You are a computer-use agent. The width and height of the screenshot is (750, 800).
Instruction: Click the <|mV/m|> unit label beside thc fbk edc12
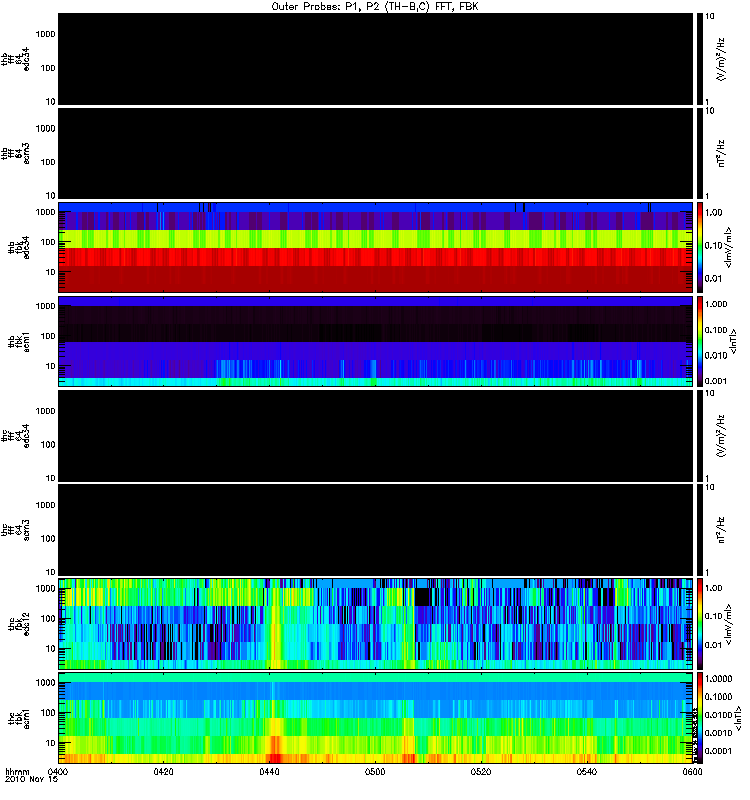point(729,624)
